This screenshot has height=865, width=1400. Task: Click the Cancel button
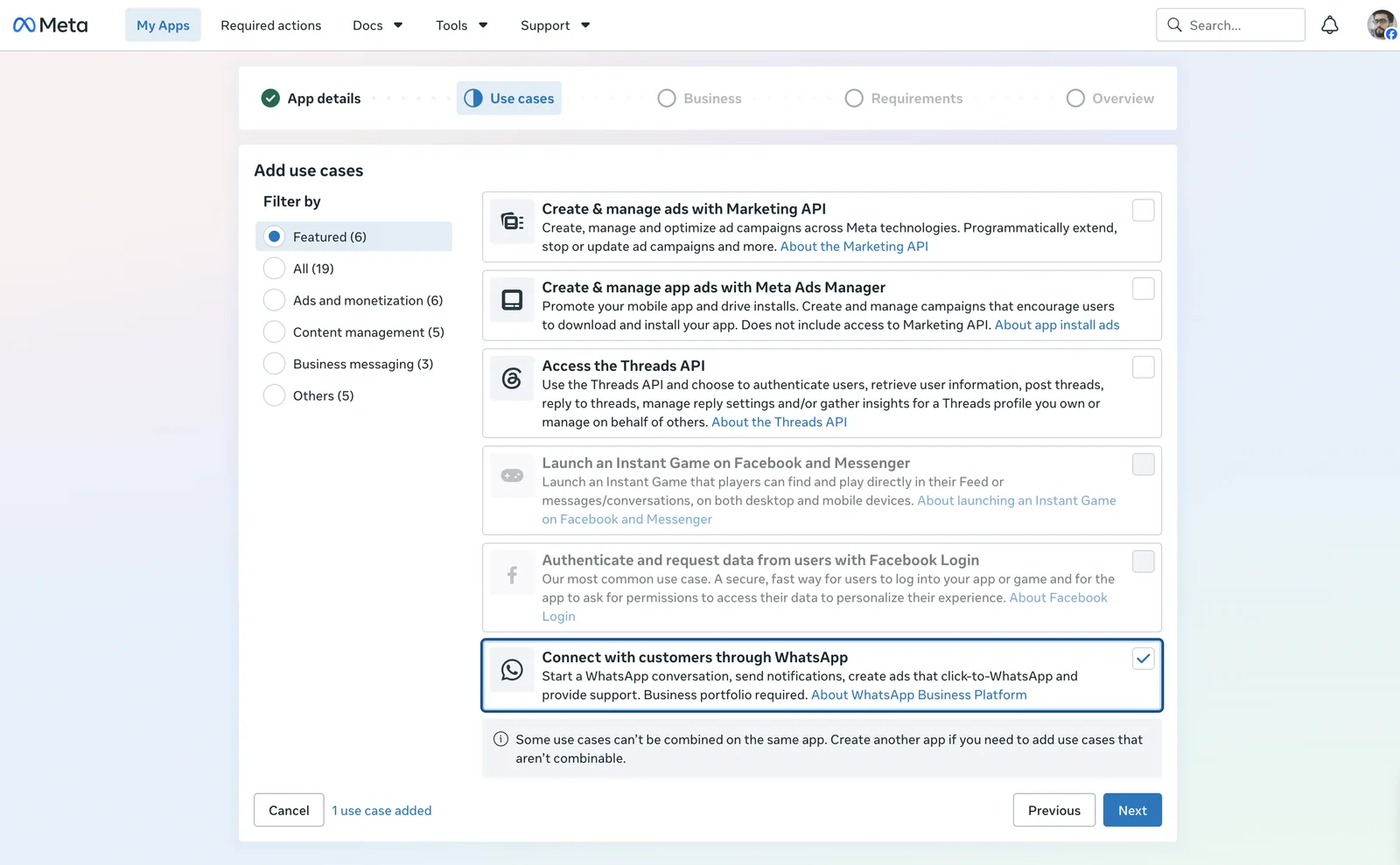[x=289, y=810]
